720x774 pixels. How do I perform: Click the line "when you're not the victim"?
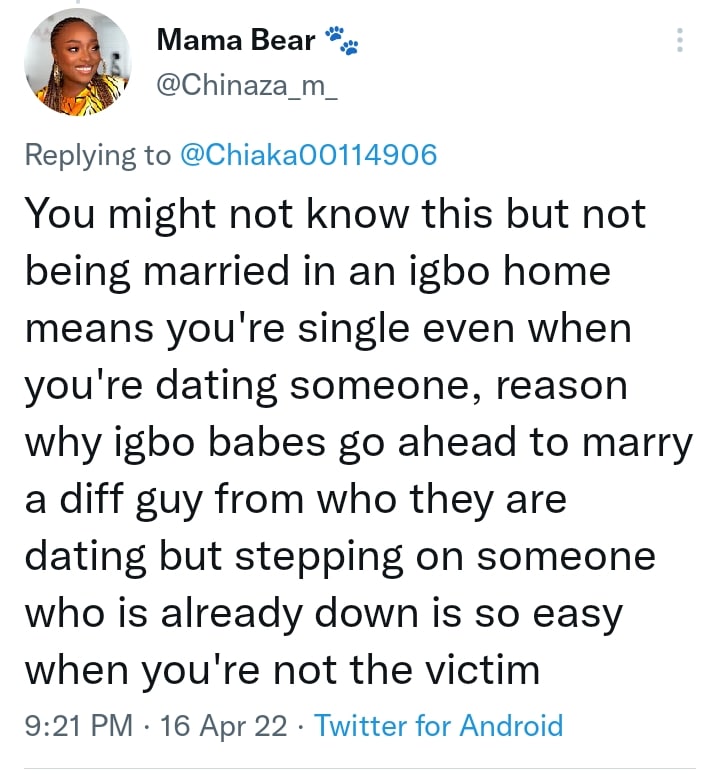click(281, 669)
